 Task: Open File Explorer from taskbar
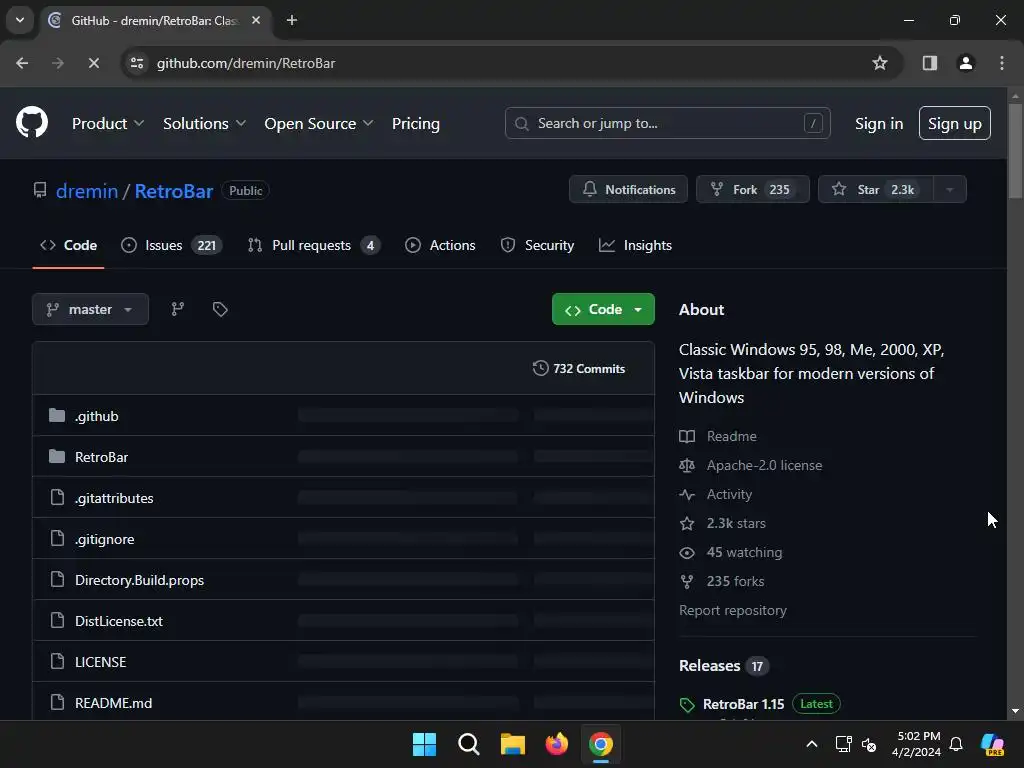(x=513, y=744)
